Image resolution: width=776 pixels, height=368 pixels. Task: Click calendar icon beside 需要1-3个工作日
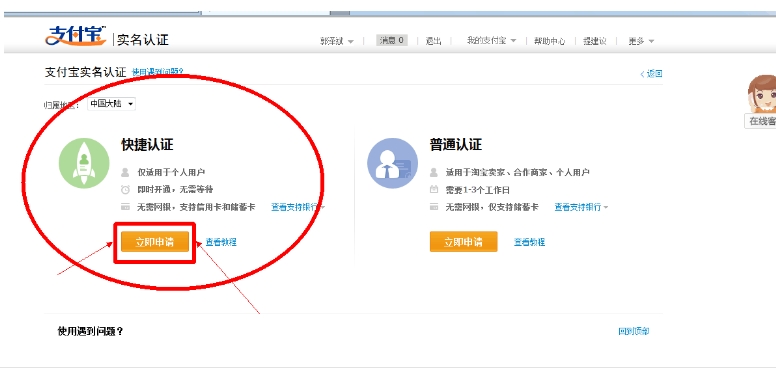tap(434, 189)
